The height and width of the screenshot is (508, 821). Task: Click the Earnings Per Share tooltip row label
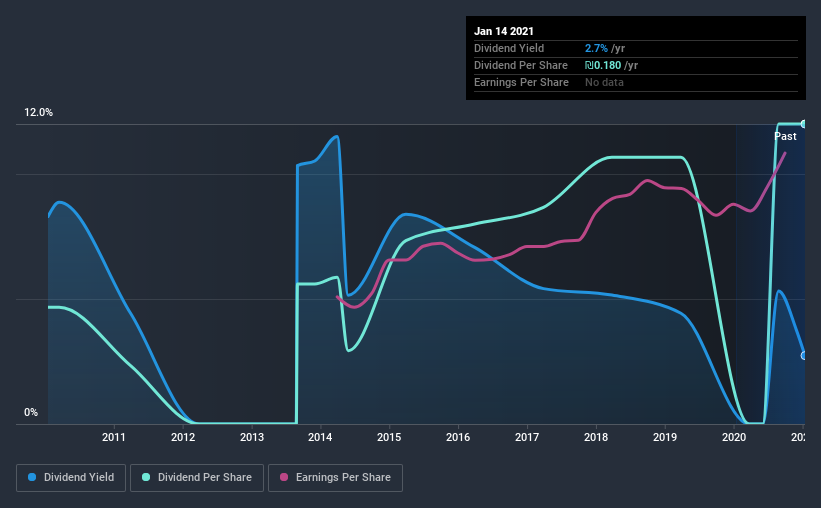521,82
